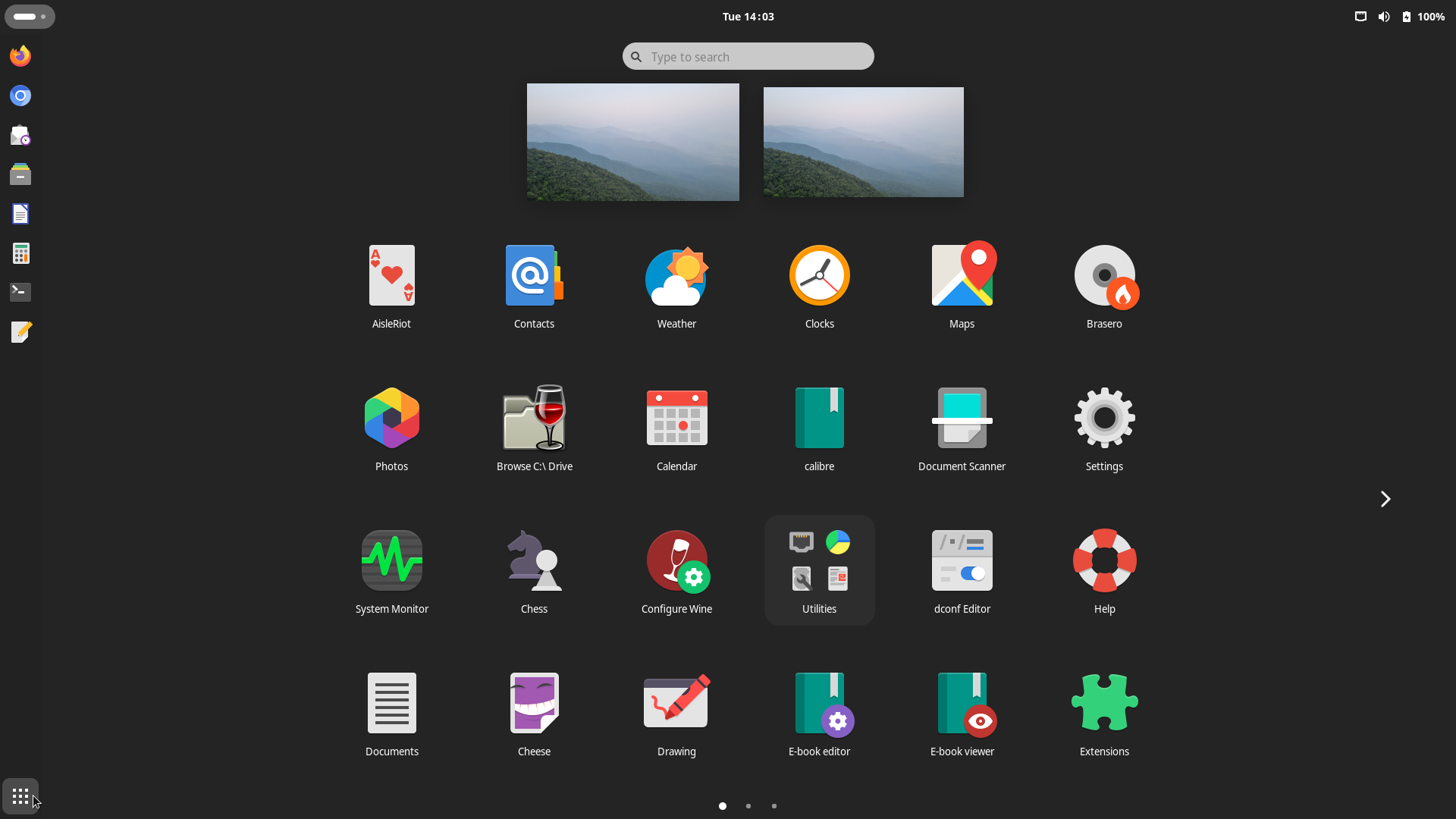1456x819 pixels.
Task: Open calibre e-book manager
Action: (819, 428)
